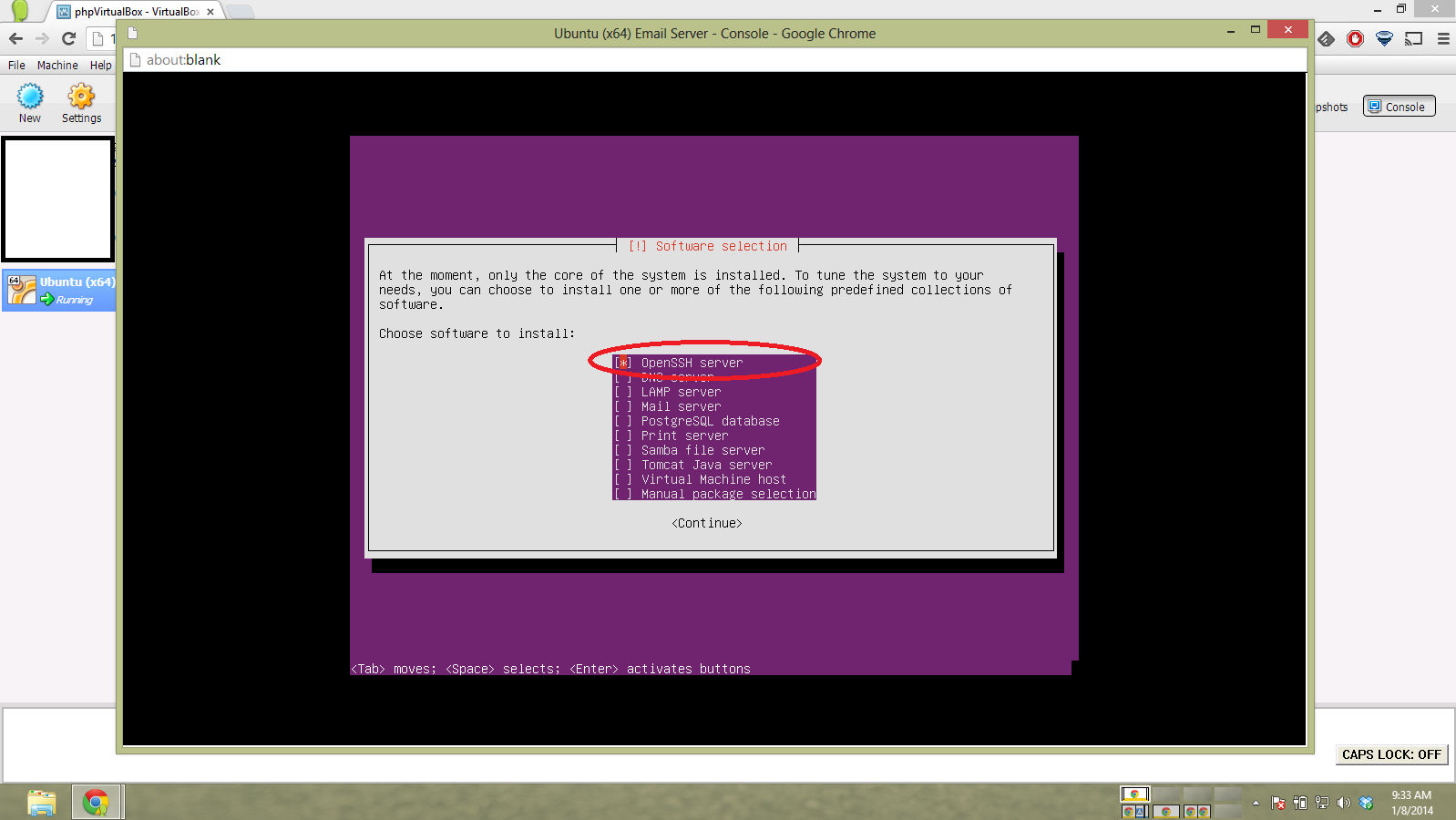Switch to the phpVirtualBox - VirtualBox tab
The height and width of the screenshot is (820, 1456).
[136, 12]
